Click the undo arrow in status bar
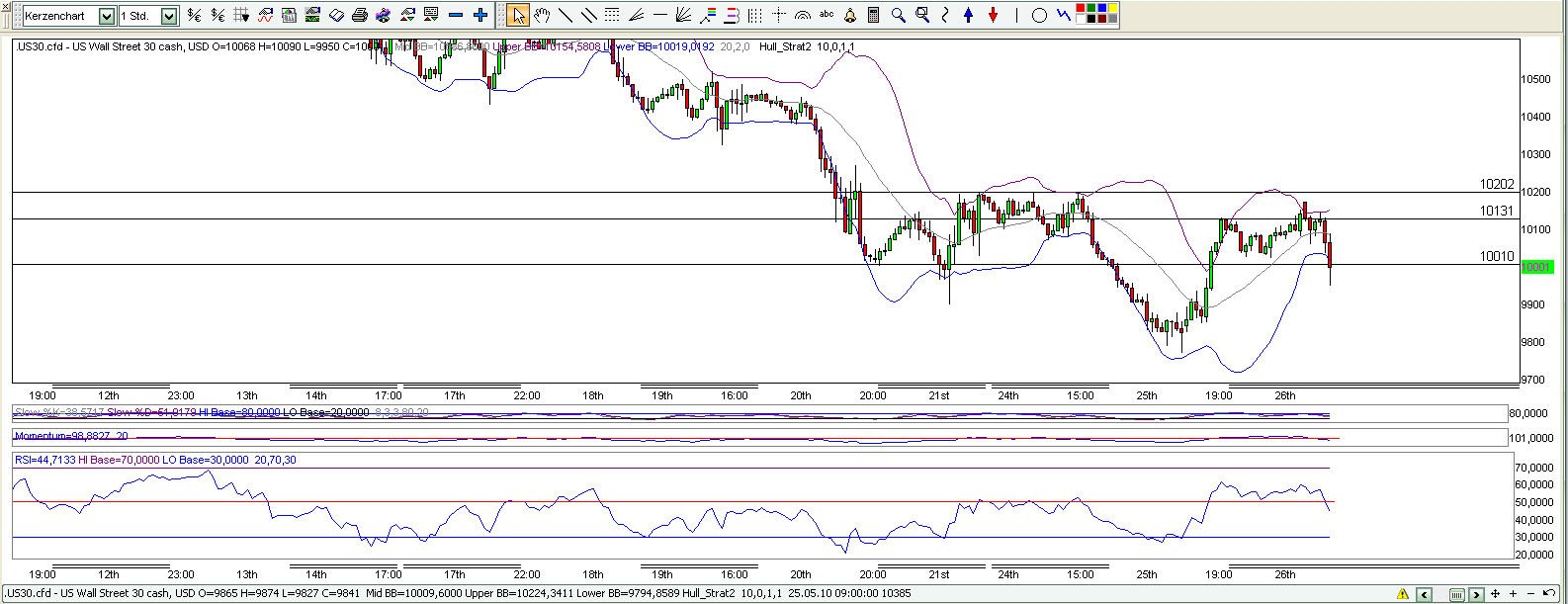The image size is (1568, 604). point(1548,593)
